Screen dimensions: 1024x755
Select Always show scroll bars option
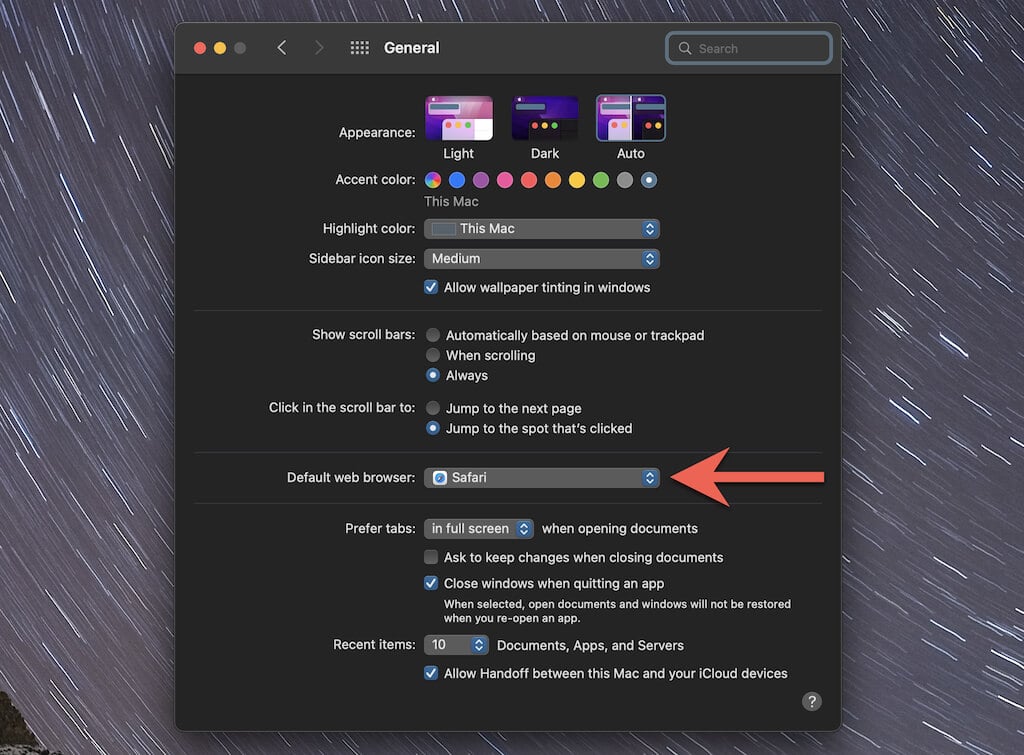click(432, 375)
